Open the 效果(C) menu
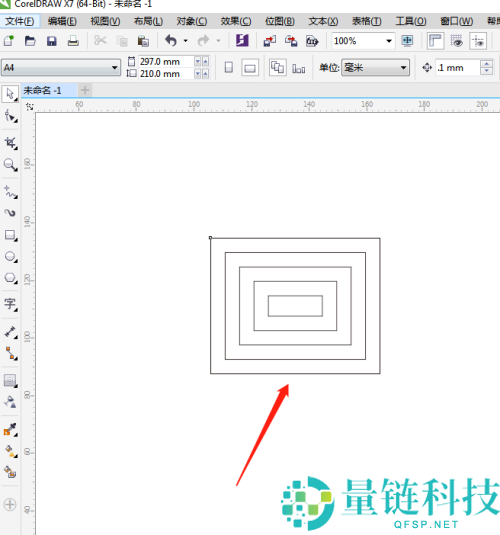 [235, 21]
